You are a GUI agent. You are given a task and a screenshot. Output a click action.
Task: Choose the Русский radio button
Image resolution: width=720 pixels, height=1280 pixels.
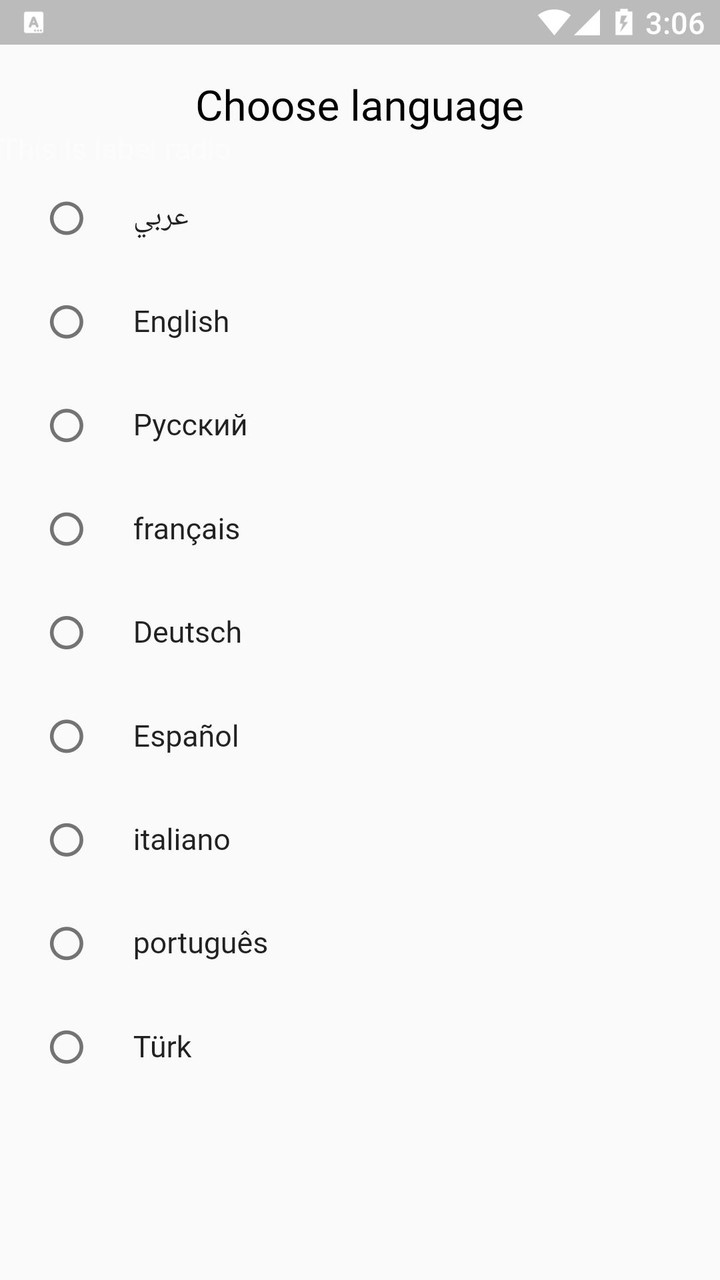66,426
